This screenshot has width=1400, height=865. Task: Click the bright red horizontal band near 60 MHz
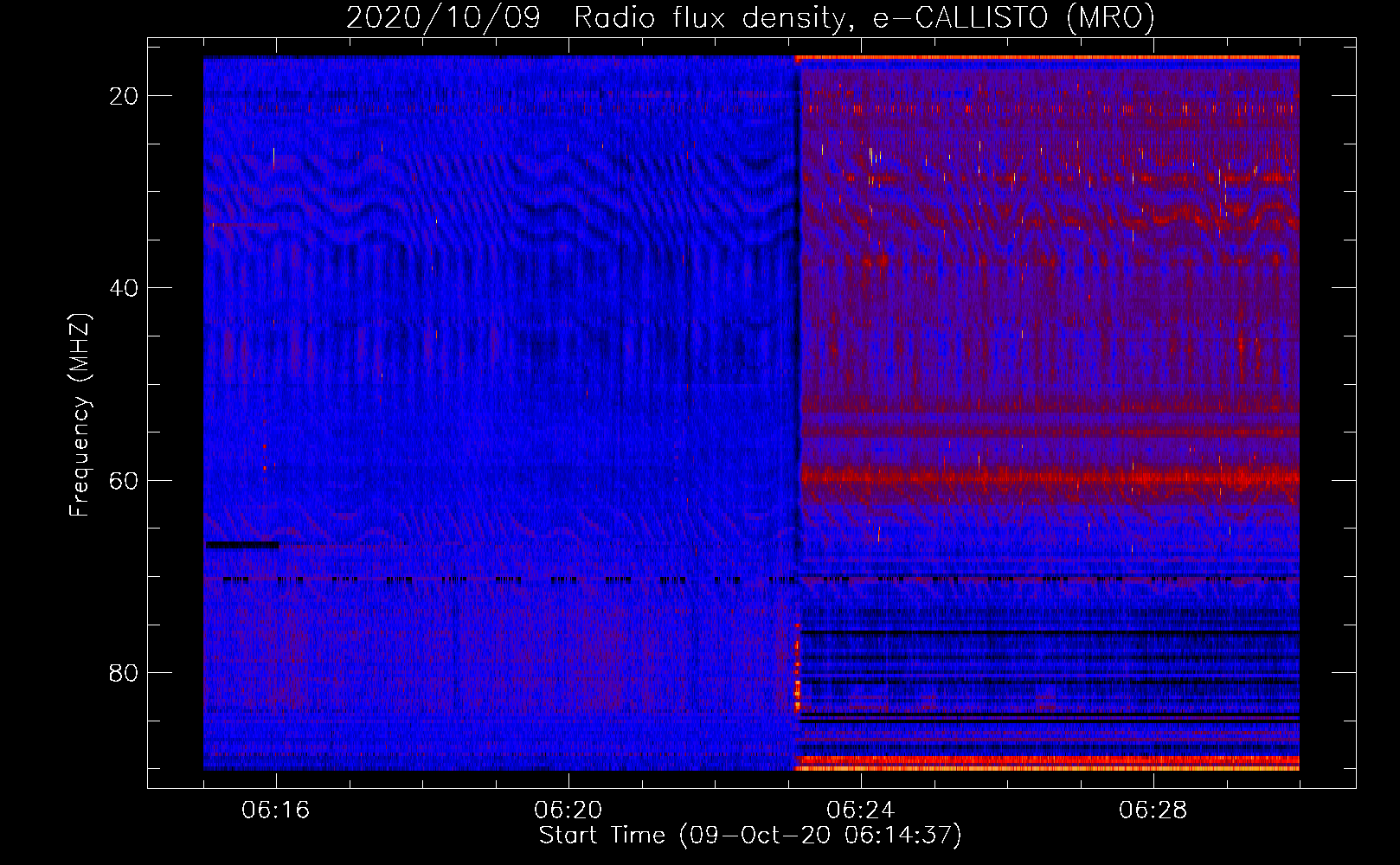(1049, 476)
